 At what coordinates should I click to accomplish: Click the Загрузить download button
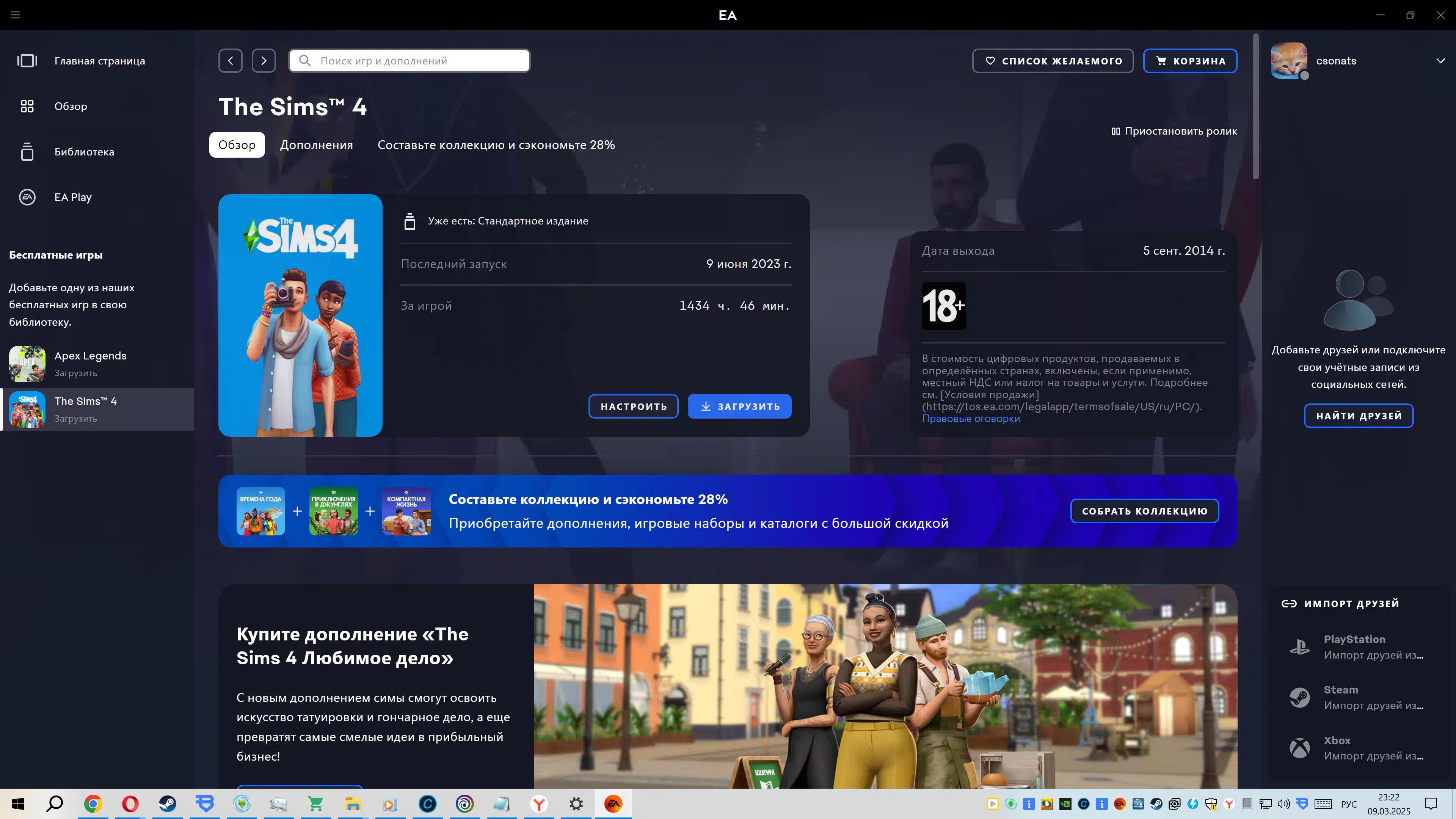click(739, 406)
